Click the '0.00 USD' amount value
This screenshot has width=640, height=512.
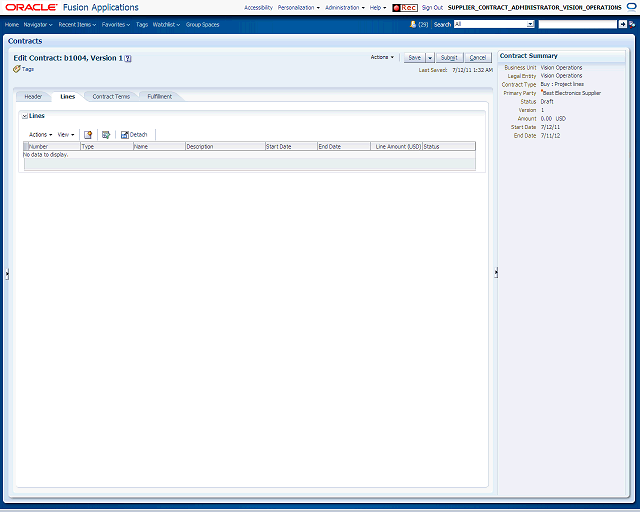coord(553,119)
